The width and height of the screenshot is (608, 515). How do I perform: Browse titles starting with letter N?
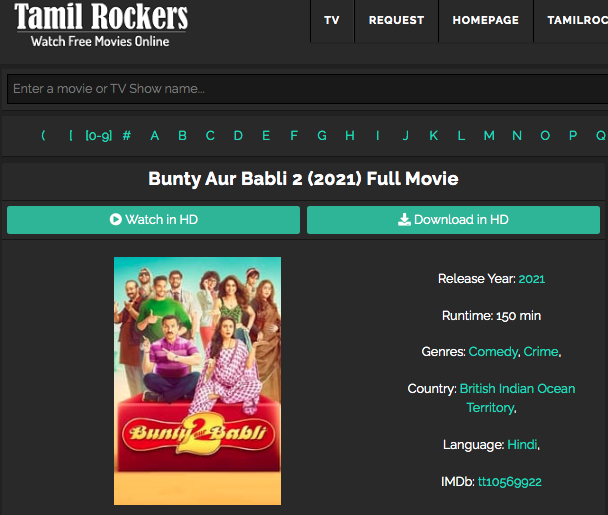point(517,136)
